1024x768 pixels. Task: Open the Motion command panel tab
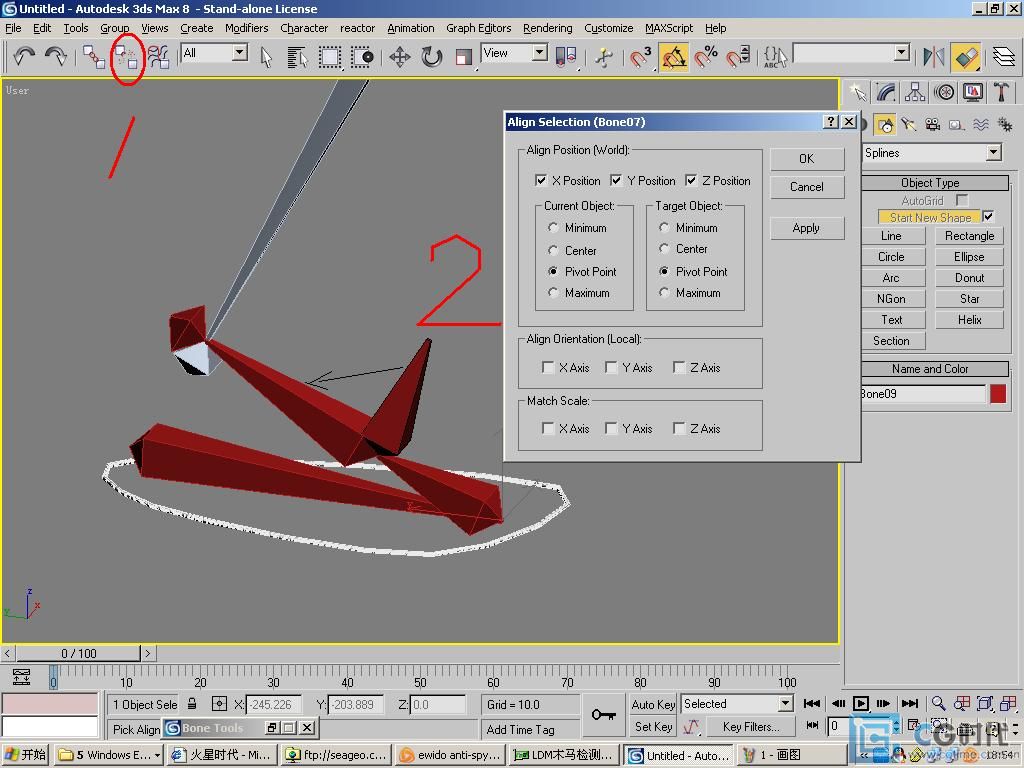pyautogui.click(x=944, y=92)
